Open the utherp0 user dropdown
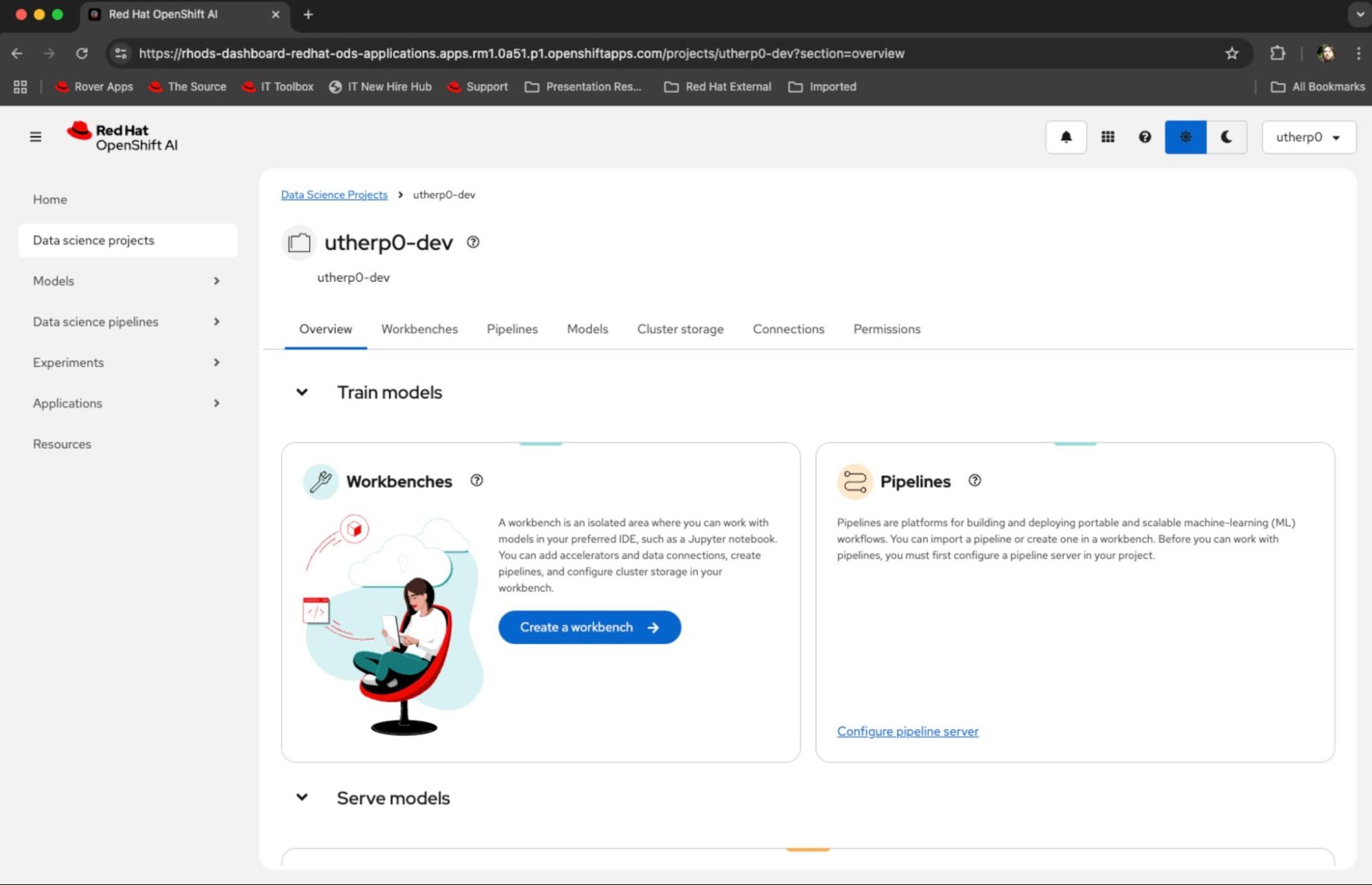The height and width of the screenshot is (885, 1372). coord(1308,137)
